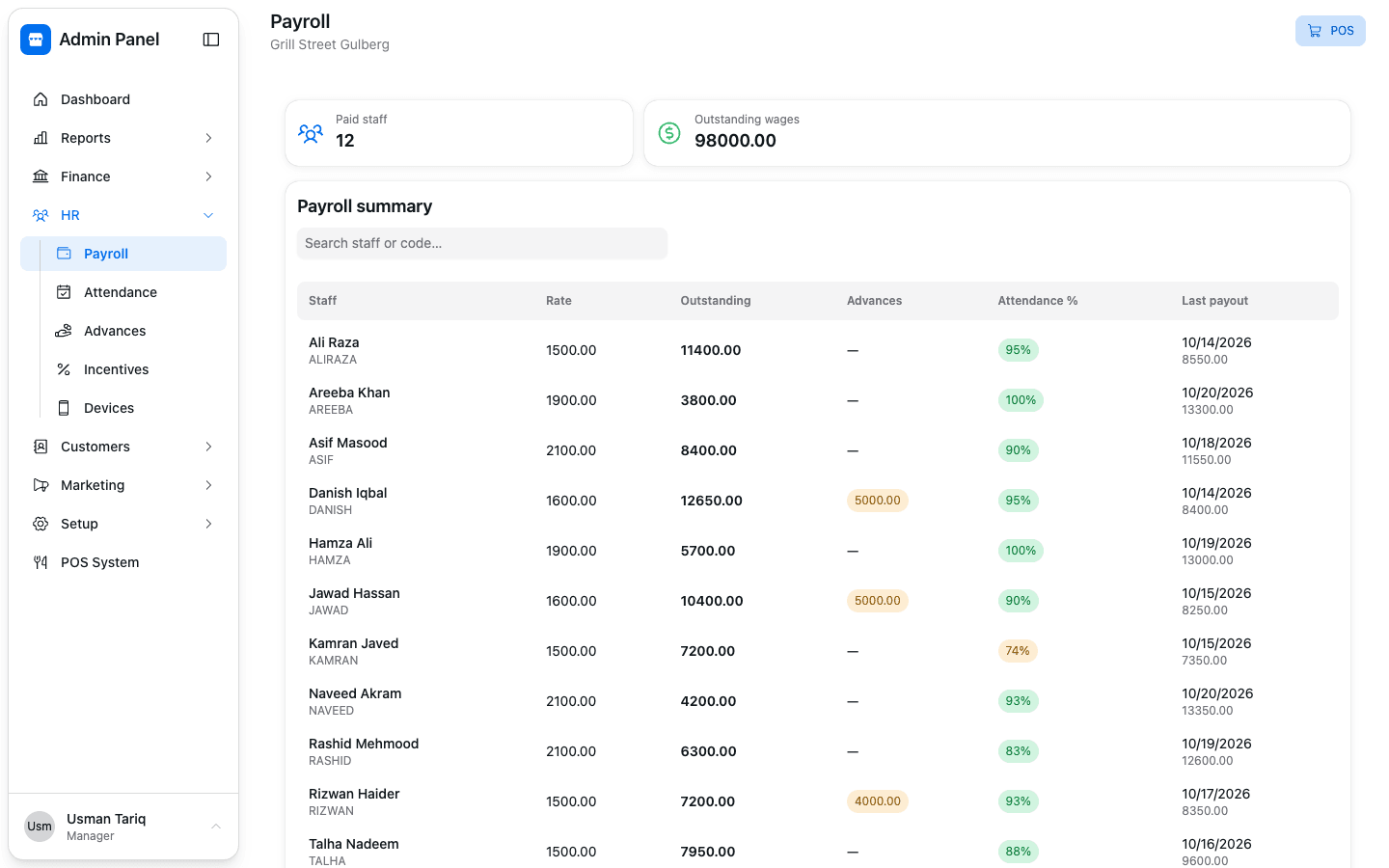Image resolution: width=1389 pixels, height=868 pixels.
Task: Click the Devices phone icon
Action: click(64, 408)
